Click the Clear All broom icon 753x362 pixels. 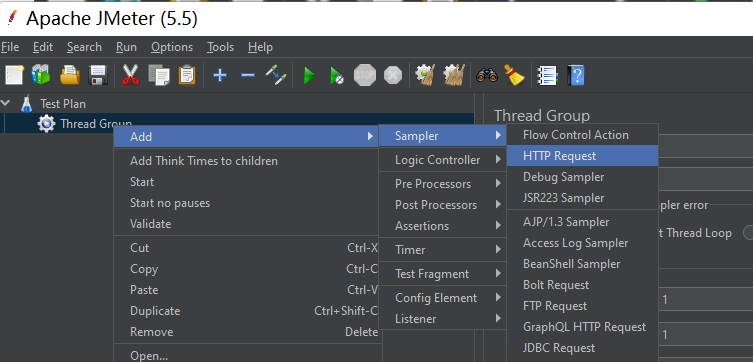click(513, 75)
